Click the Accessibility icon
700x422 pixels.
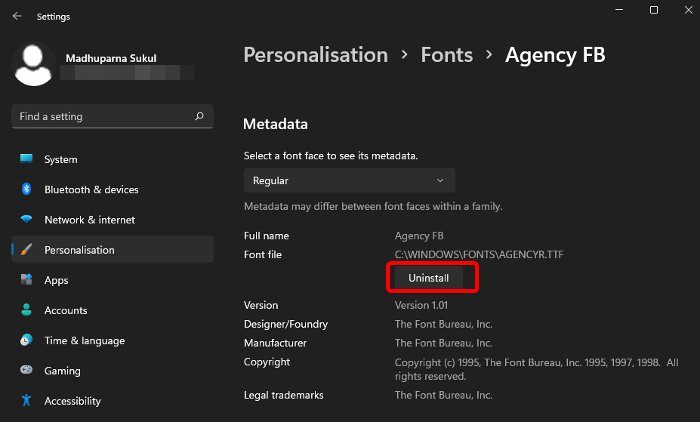click(26, 401)
